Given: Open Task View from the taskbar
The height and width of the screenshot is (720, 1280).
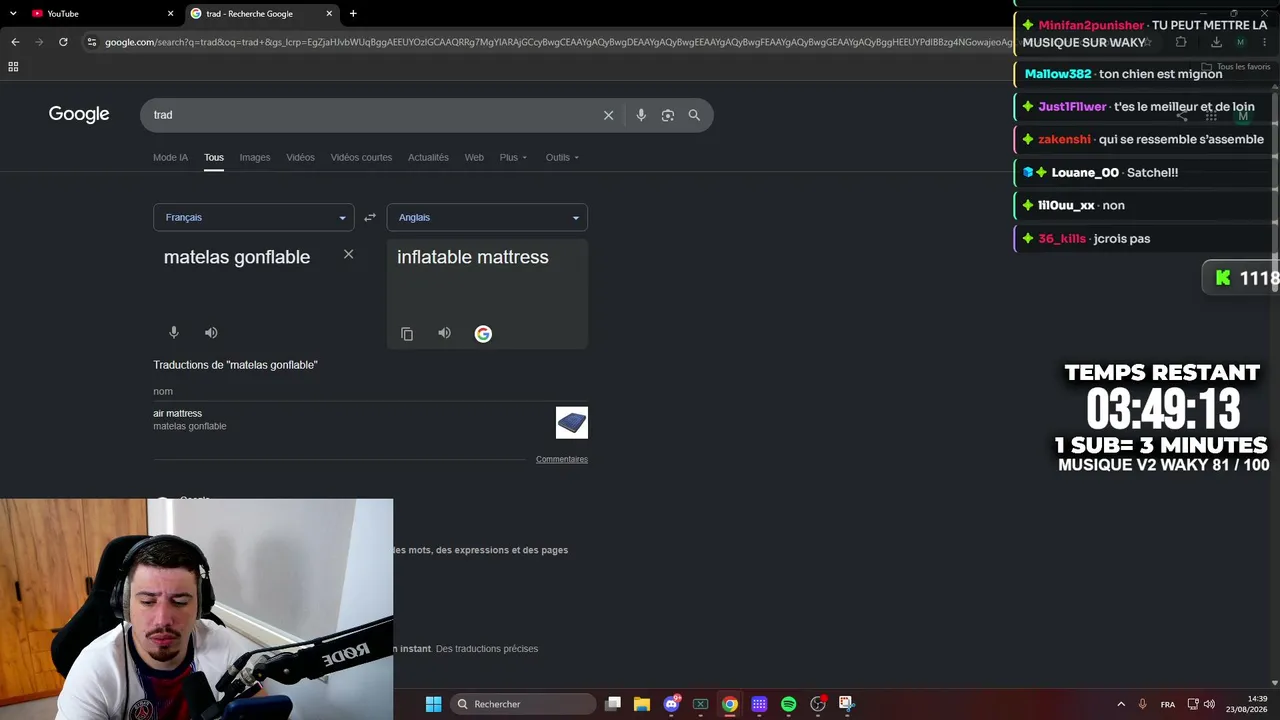Looking at the screenshot, I should [x=613, y=704].
